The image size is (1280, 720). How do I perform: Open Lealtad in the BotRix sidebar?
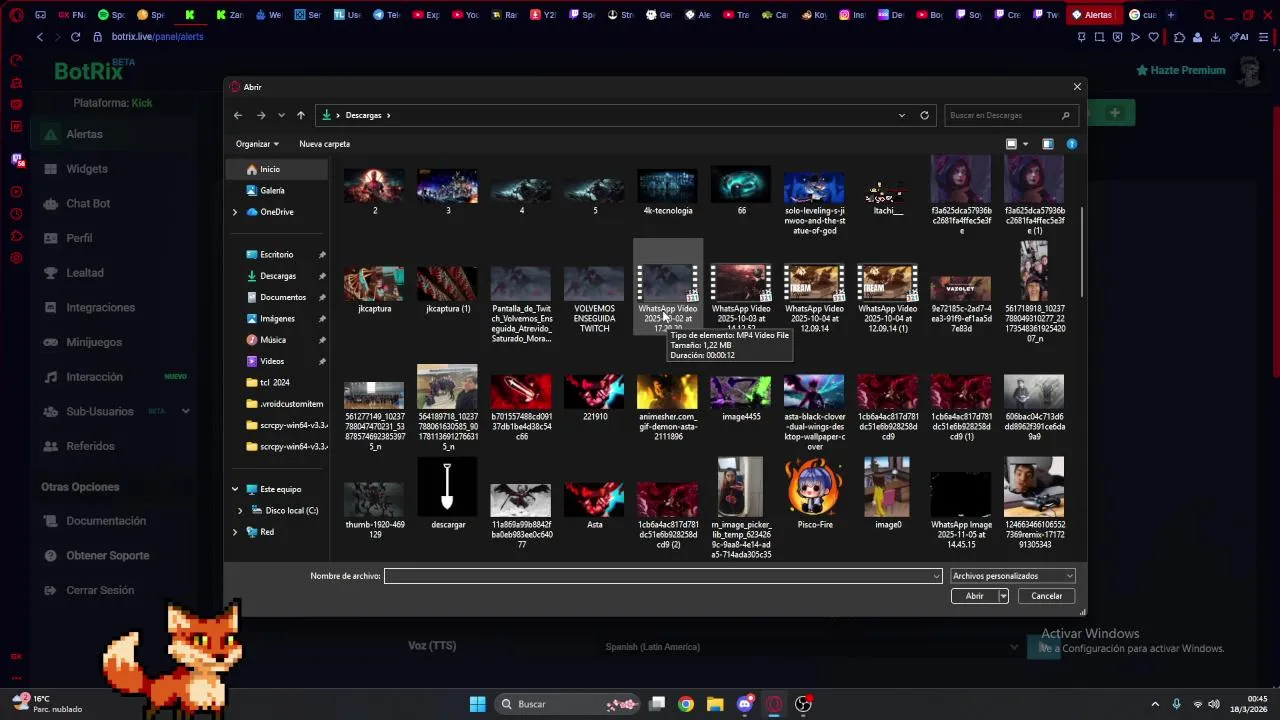click(x=85, y=273)
